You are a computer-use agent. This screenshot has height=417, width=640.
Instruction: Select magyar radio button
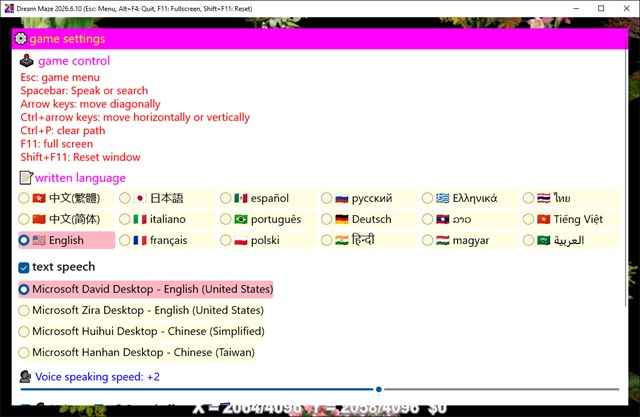(x=427, y=240)
